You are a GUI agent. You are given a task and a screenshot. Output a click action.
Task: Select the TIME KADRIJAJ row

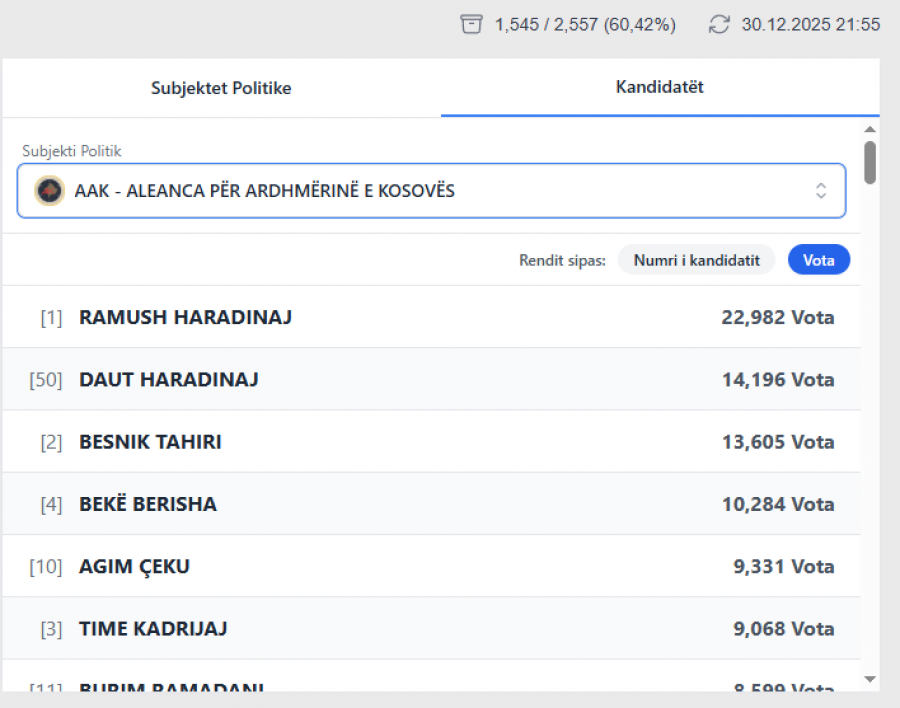coord(432,629)
